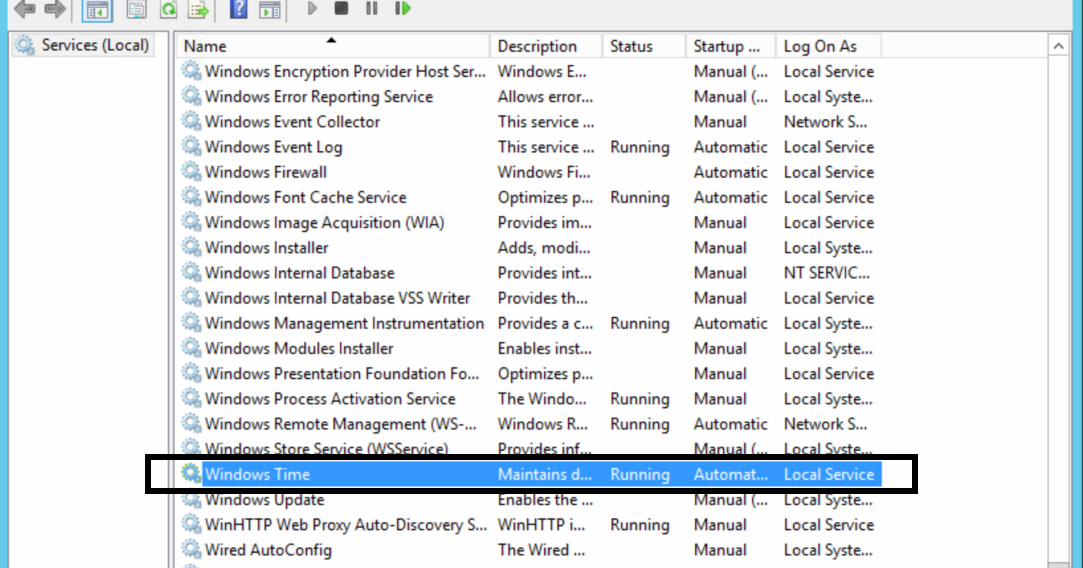
Task: Select the Windows Event Log name
Action: click(x=274, y=147)
